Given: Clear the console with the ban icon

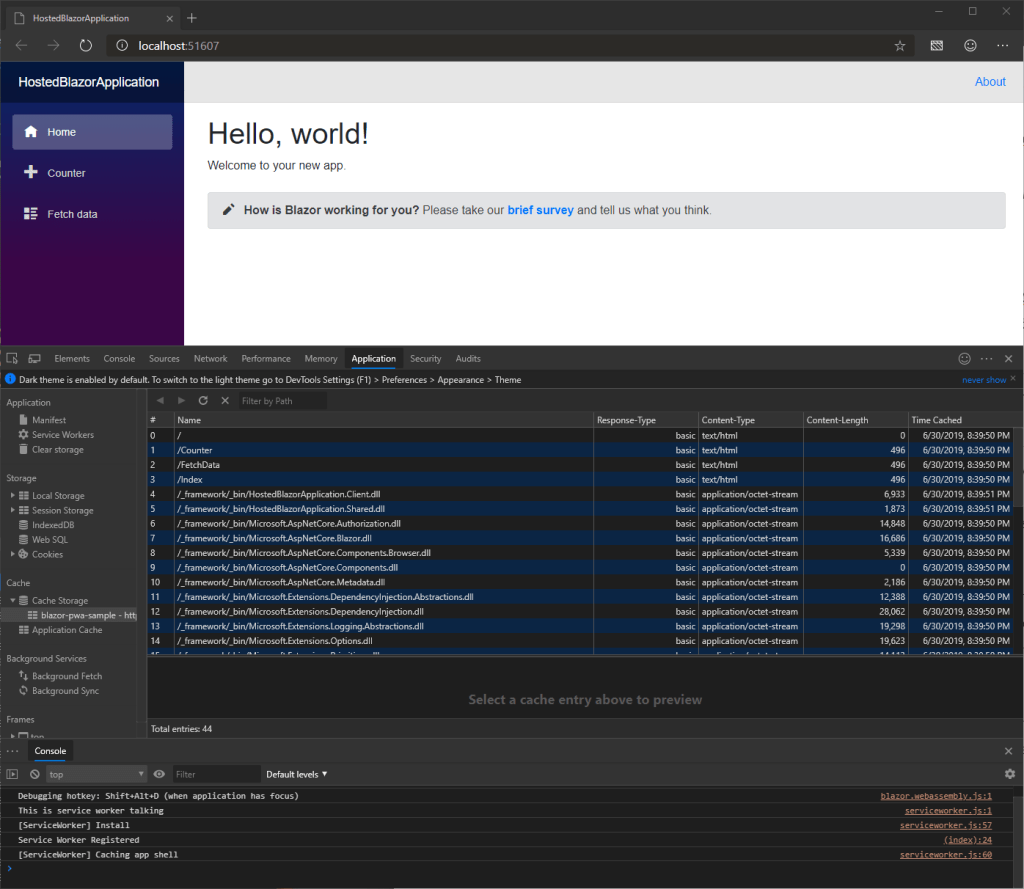Looking at the screenshot, I should [x=34, y=774].
